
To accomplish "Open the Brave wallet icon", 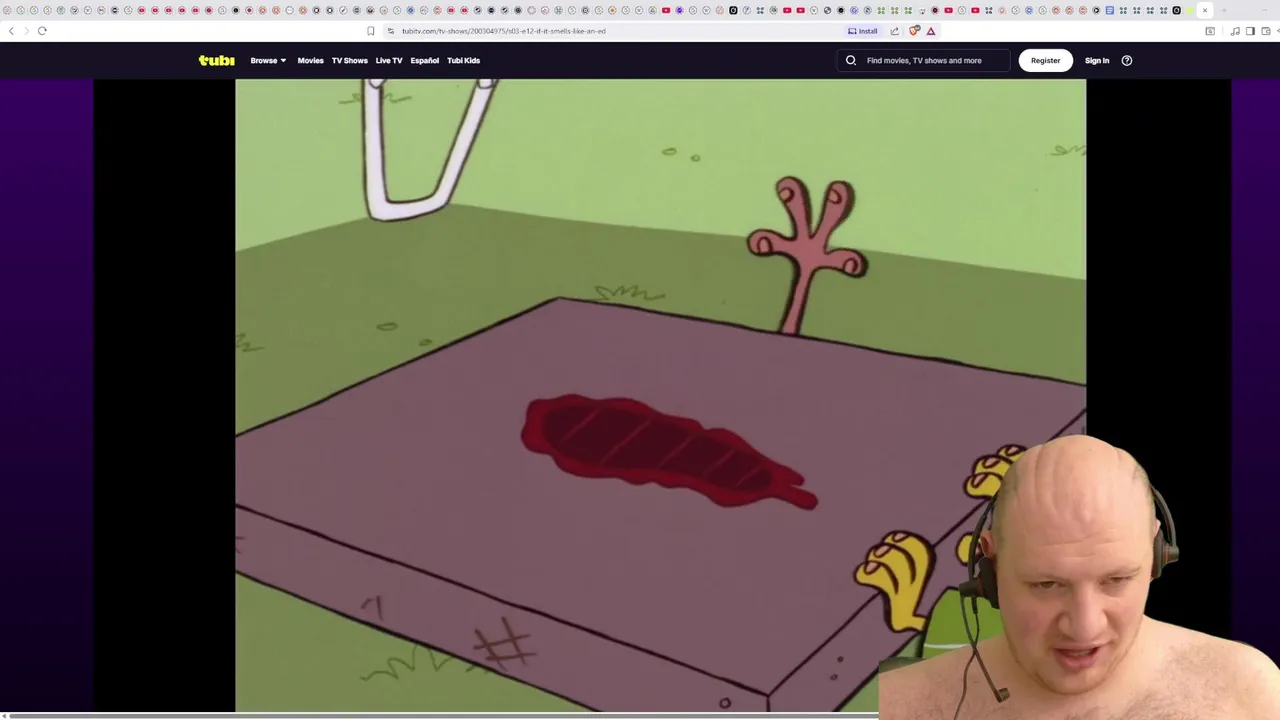I will 1264,31.
